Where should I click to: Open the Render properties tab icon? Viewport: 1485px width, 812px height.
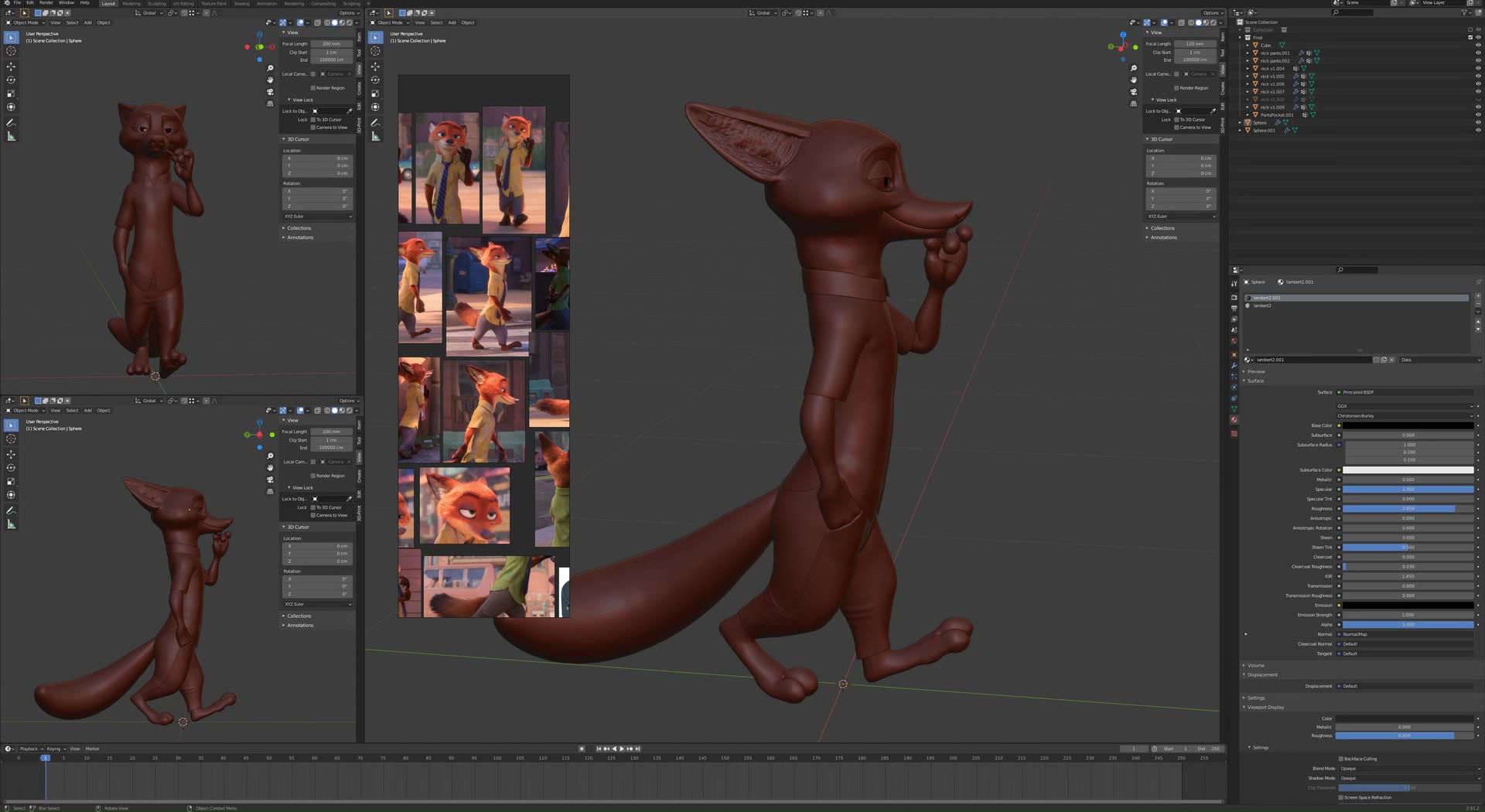click(1234, 297)
